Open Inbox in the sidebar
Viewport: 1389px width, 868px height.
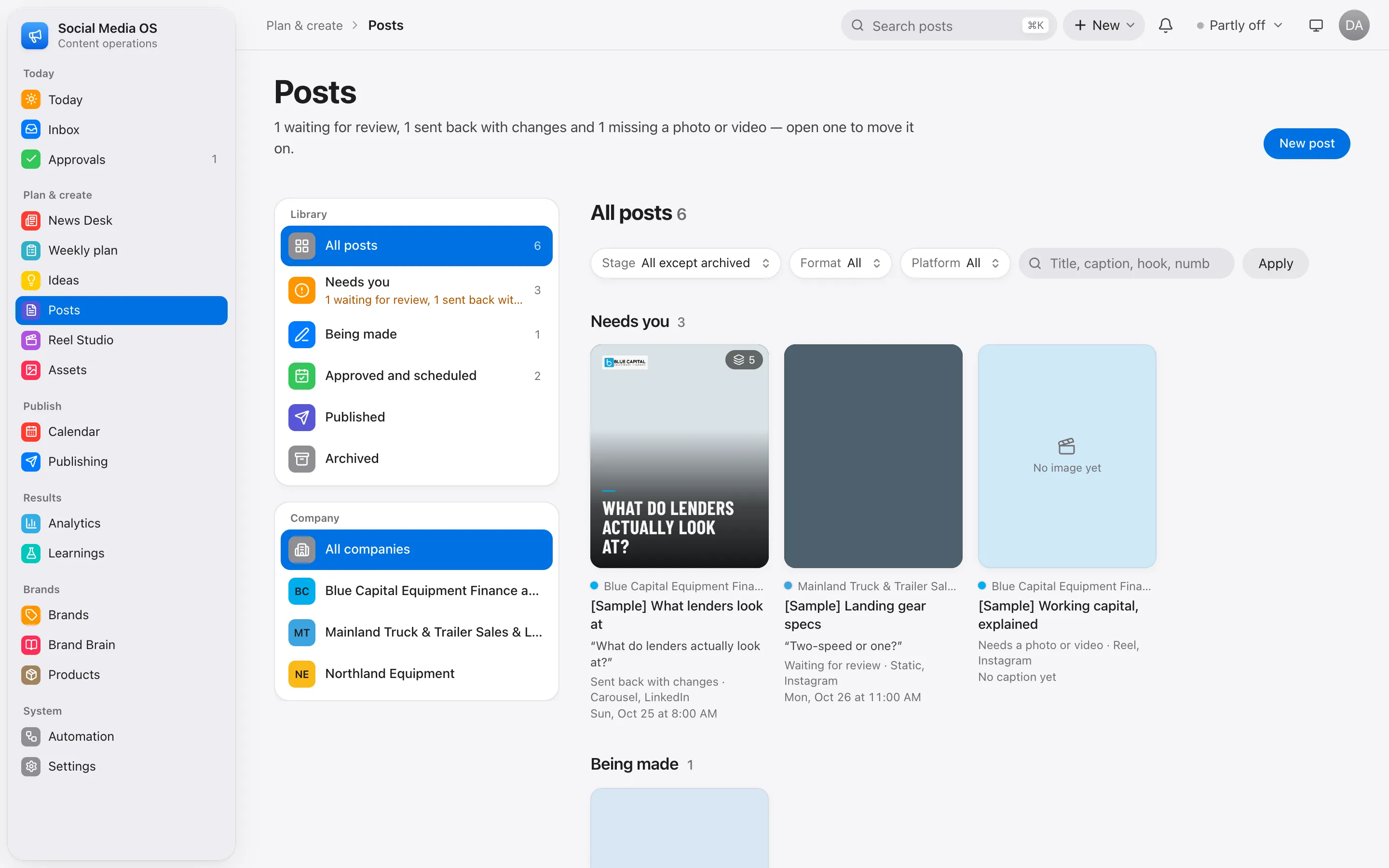click(x=121, y=130)
